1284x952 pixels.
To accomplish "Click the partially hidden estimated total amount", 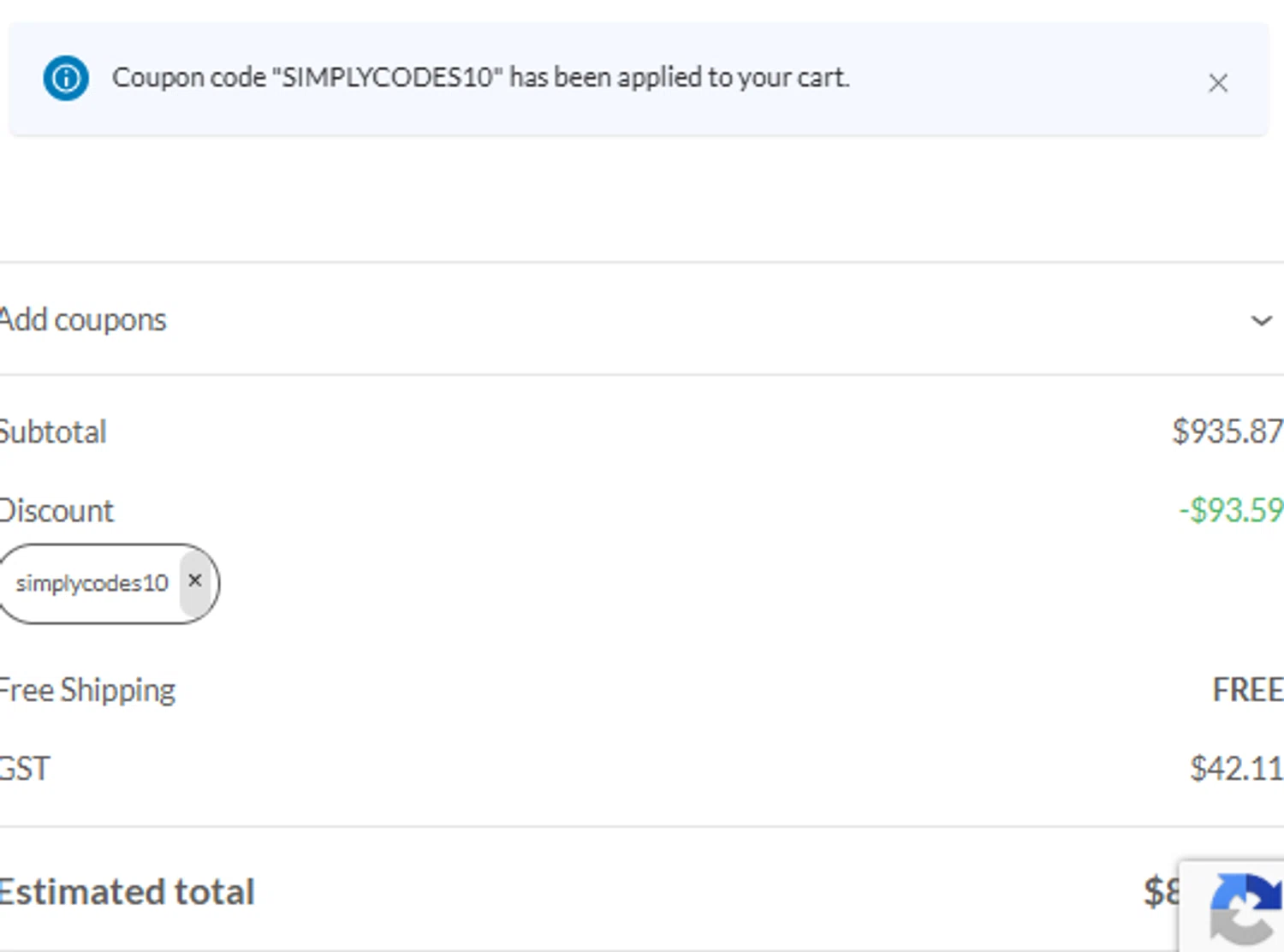I will [1161, 892].
